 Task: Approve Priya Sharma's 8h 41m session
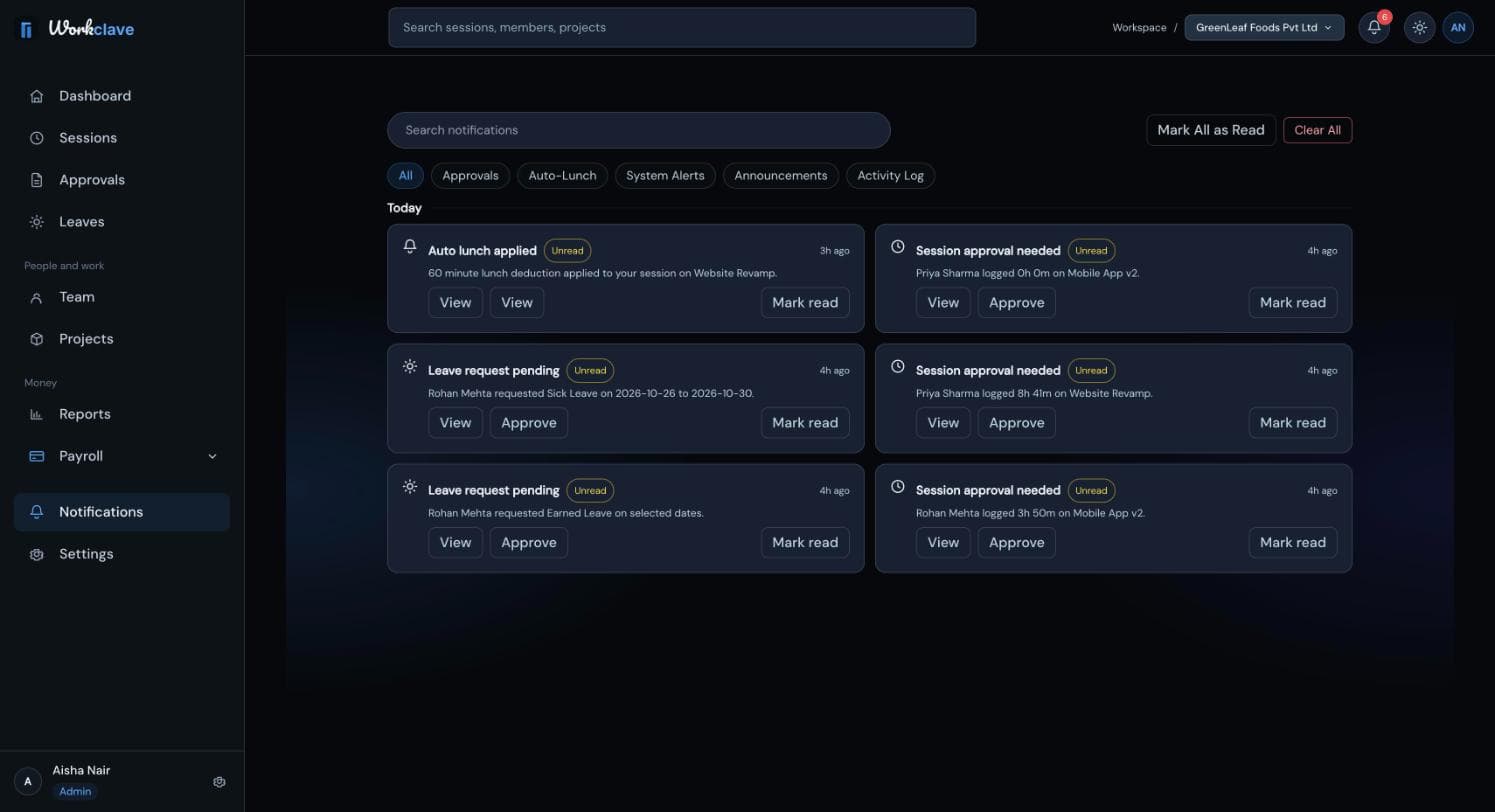coord(1016,423)
